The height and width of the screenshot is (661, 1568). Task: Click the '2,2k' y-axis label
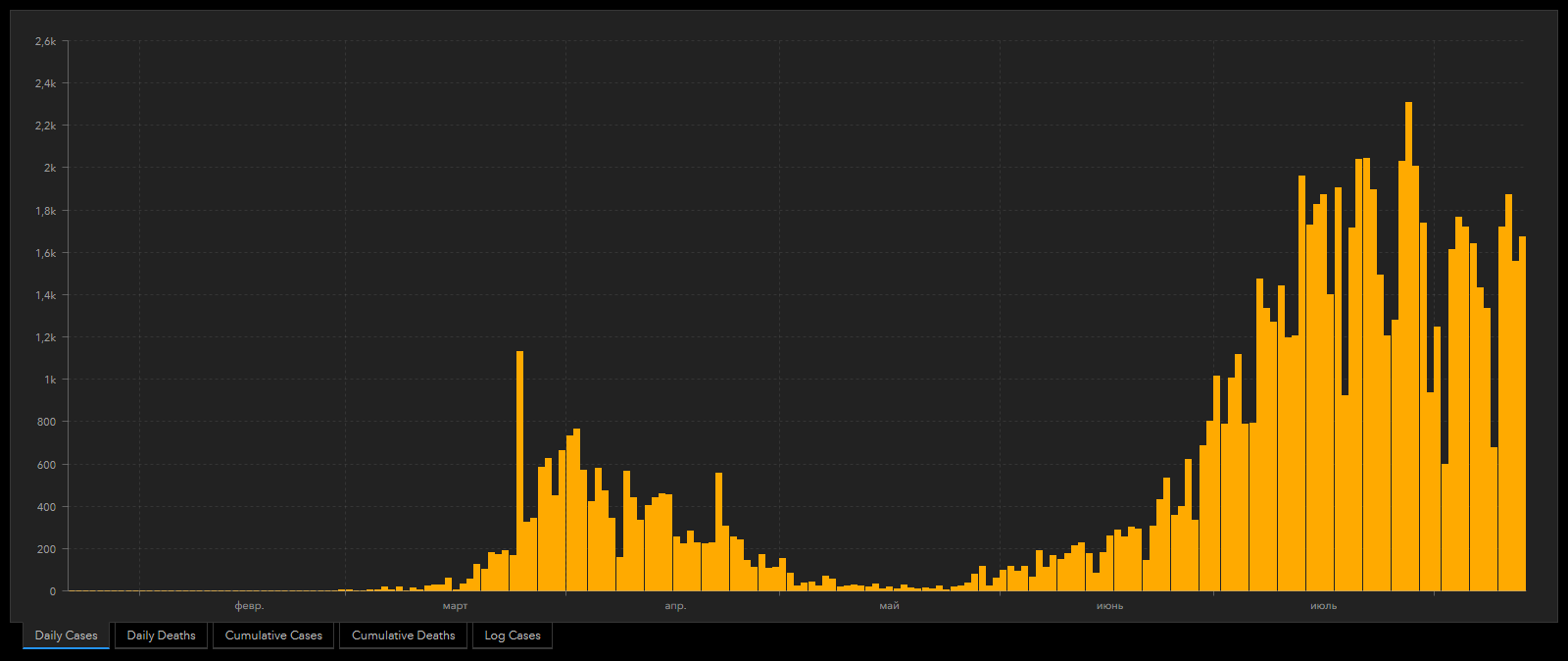coord(45,126)
